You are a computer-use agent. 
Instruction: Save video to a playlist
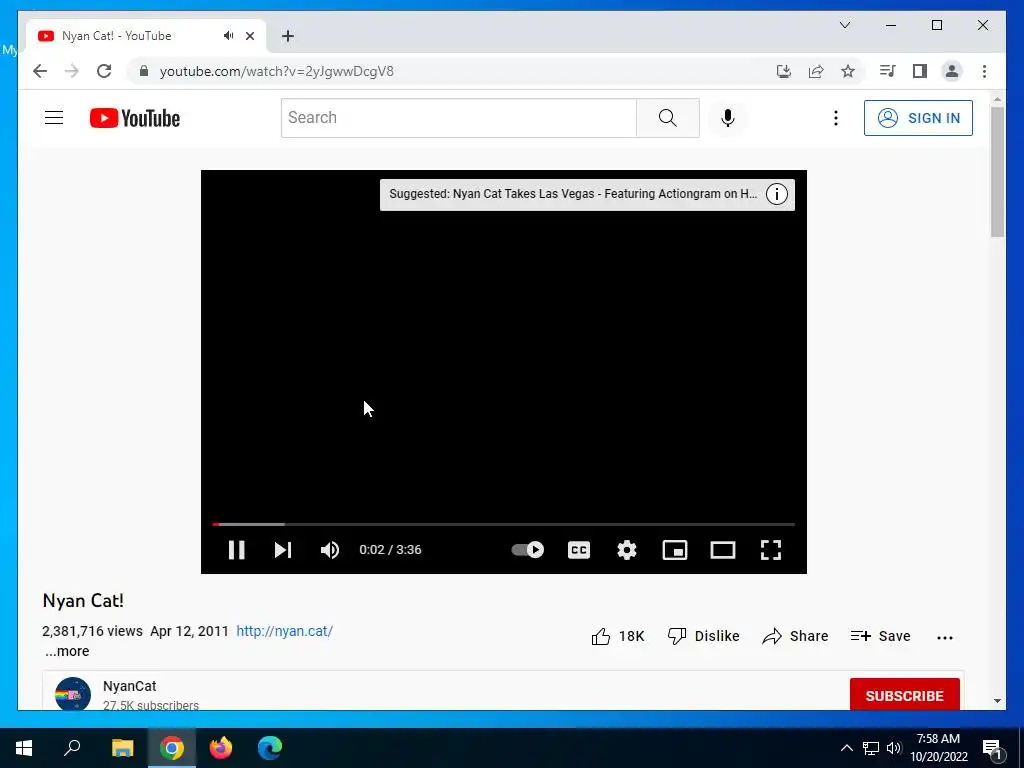tap(880, 636)
